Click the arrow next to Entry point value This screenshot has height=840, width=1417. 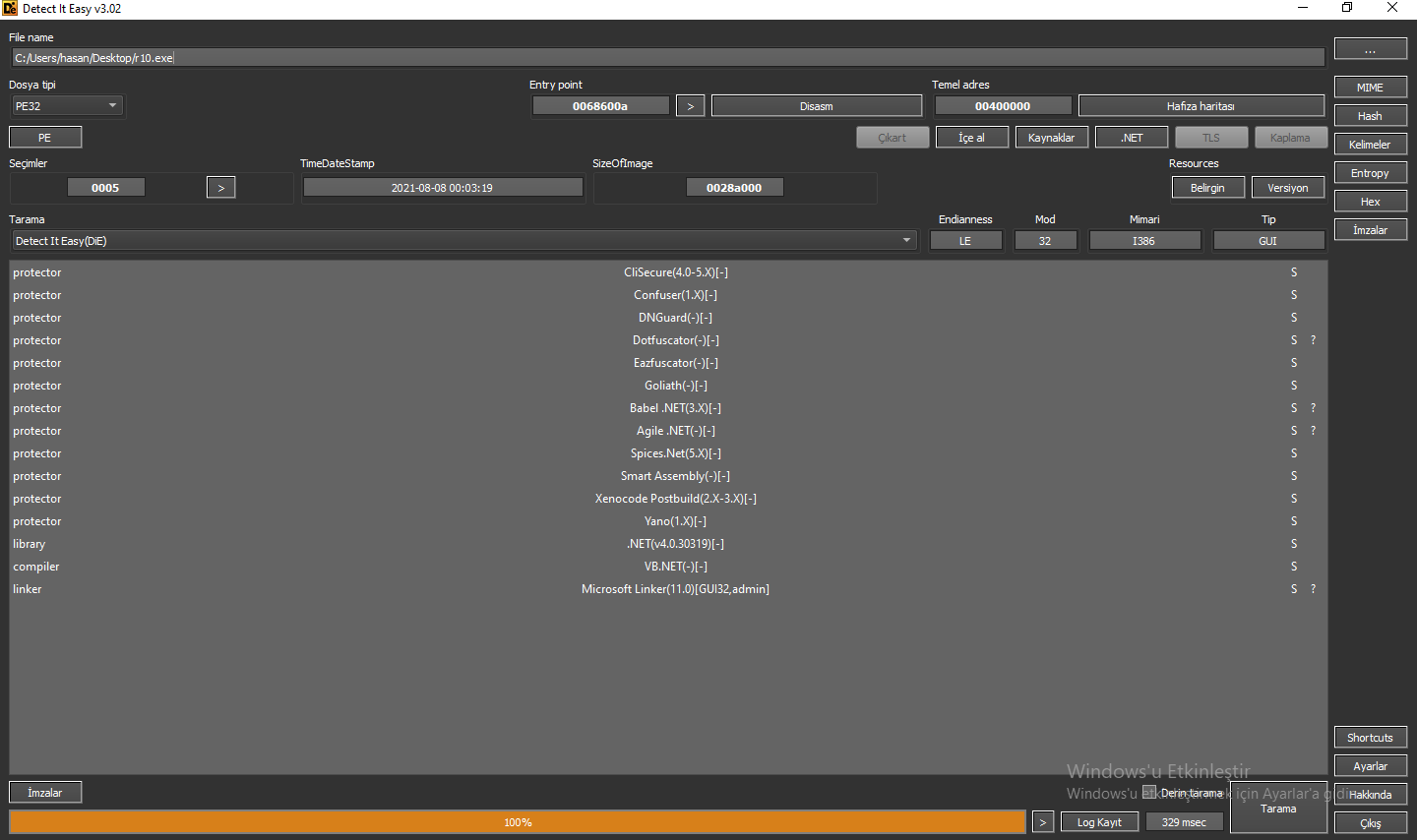[x=691, y=106]
